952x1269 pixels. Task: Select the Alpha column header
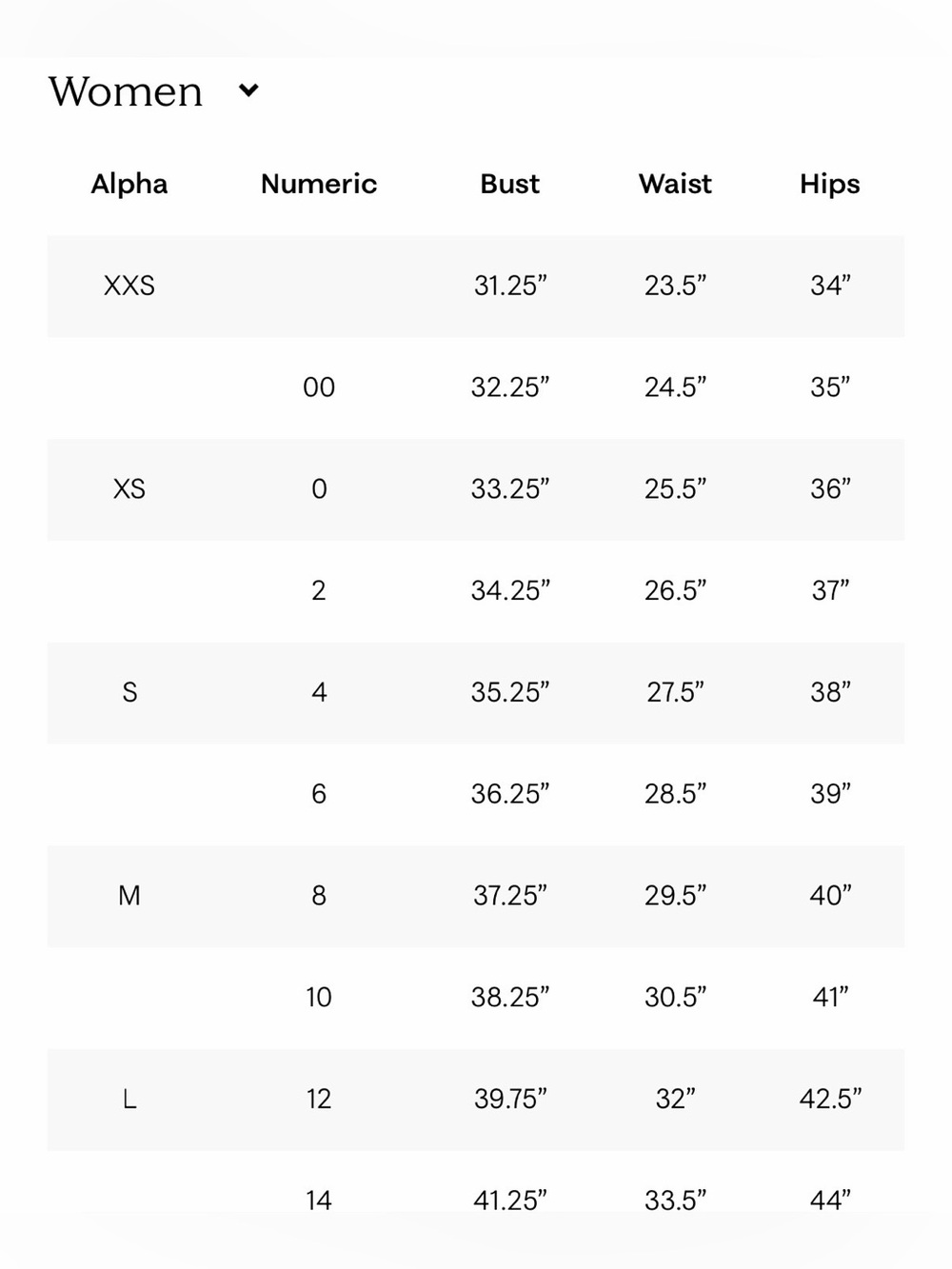pyautogui.click(x=129, y=184)
